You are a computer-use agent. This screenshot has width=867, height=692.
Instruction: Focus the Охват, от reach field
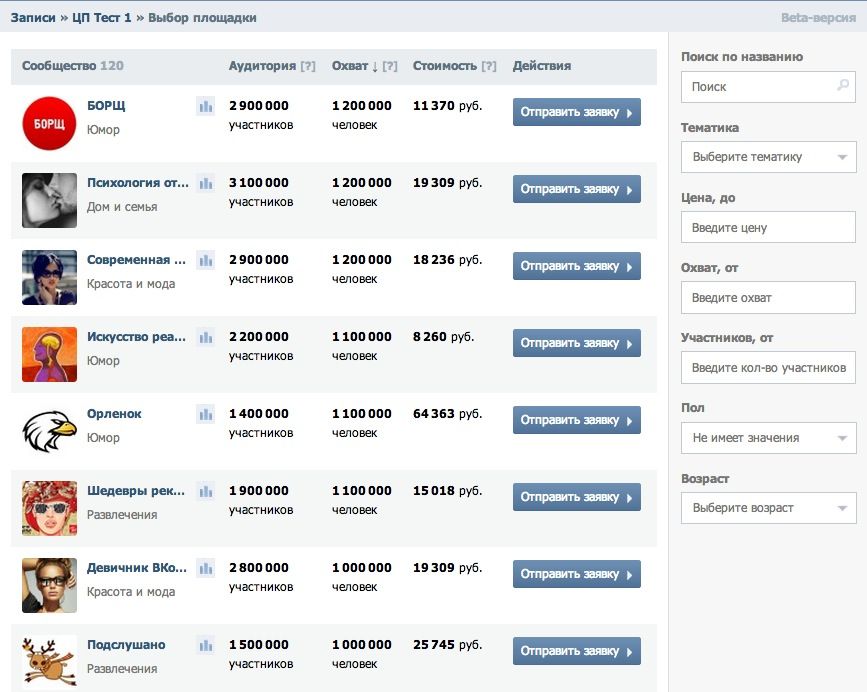[x=769, y=297]
